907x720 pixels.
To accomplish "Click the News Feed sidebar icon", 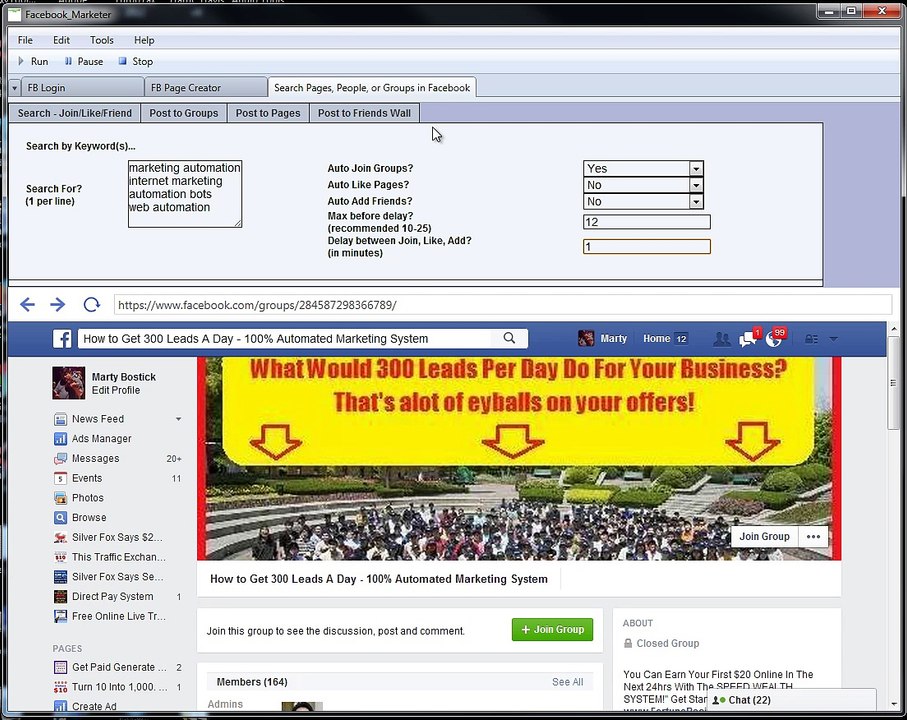I will (x=60, y=419).
